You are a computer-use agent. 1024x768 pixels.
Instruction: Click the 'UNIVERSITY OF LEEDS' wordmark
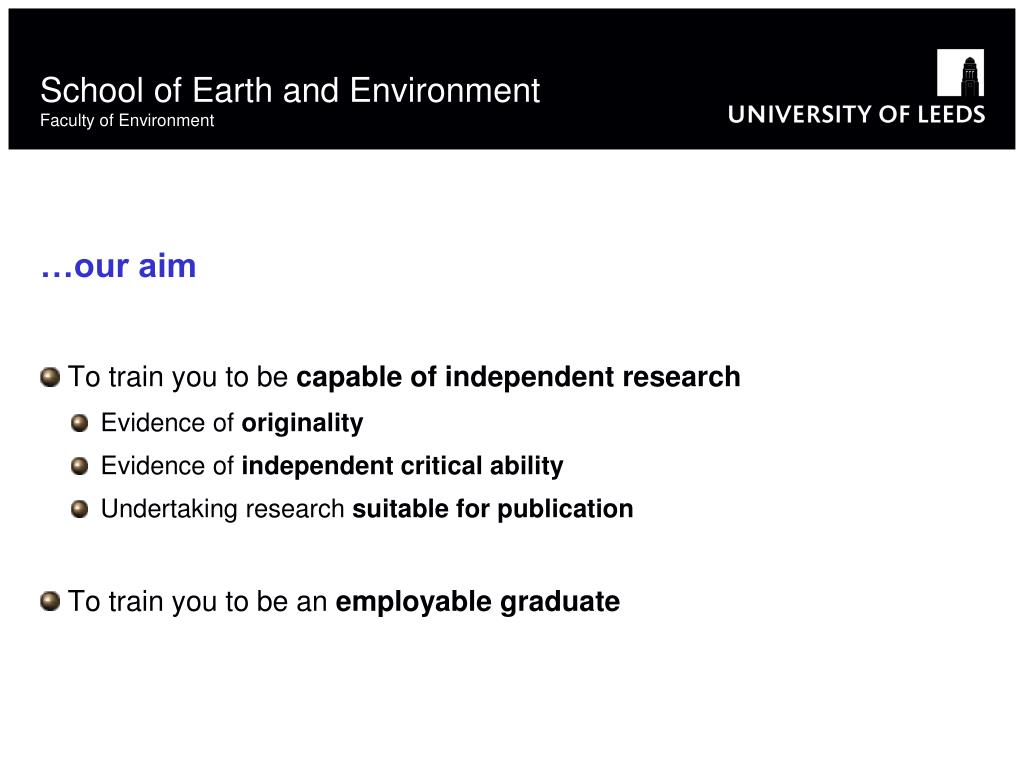click(856, 114)
